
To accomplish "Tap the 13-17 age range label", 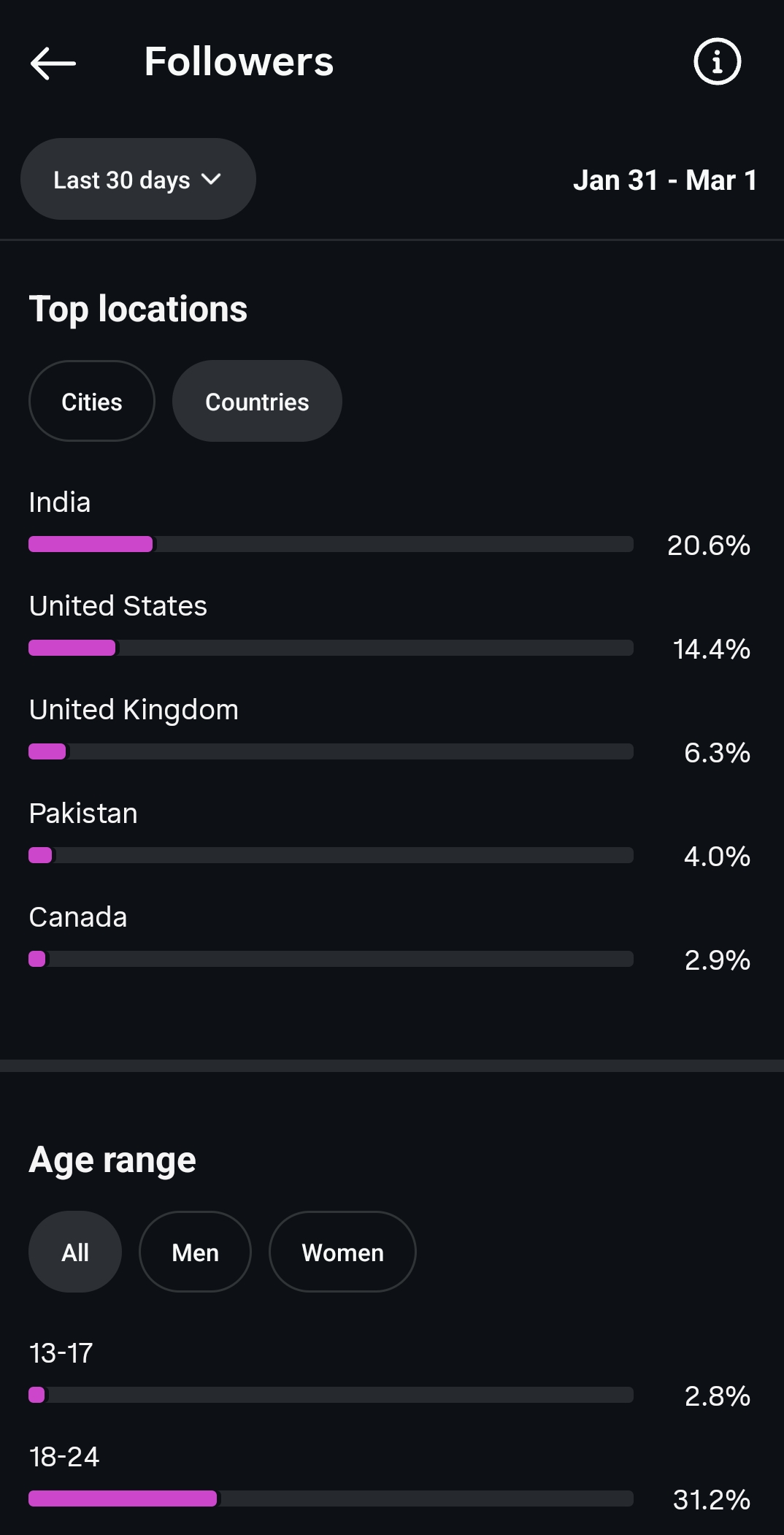I will tap(61, 1353).
